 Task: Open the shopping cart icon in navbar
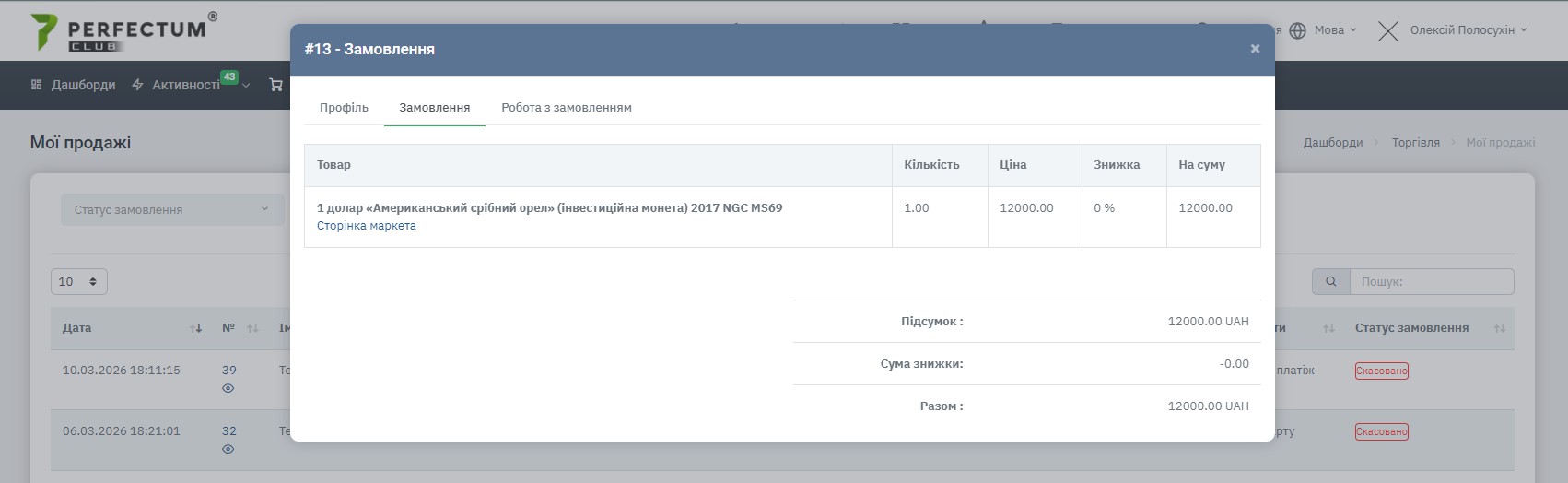[275, 85]
